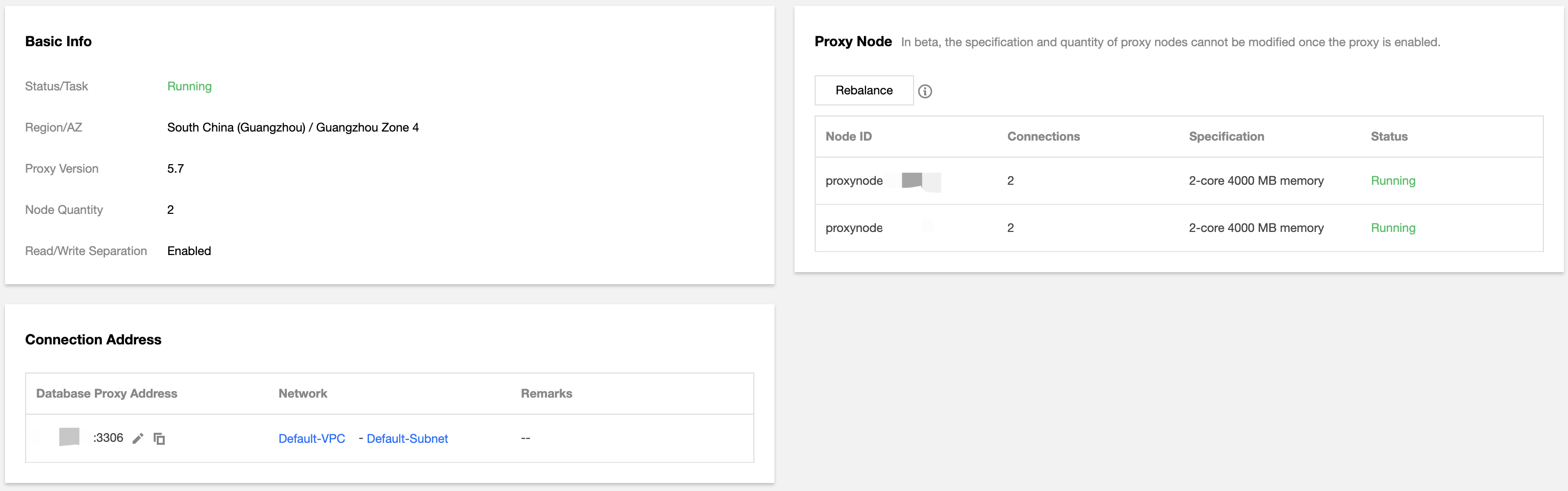Click the Status column header in Proxy Node
The height and width of the screenshot is (491, 1568).
click(1388, 137)
